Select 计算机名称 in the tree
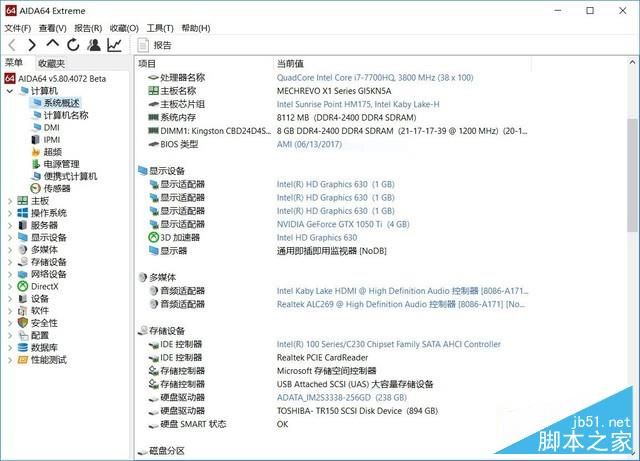The width and height of the screenshot is (640, 461). pos(66,115)
